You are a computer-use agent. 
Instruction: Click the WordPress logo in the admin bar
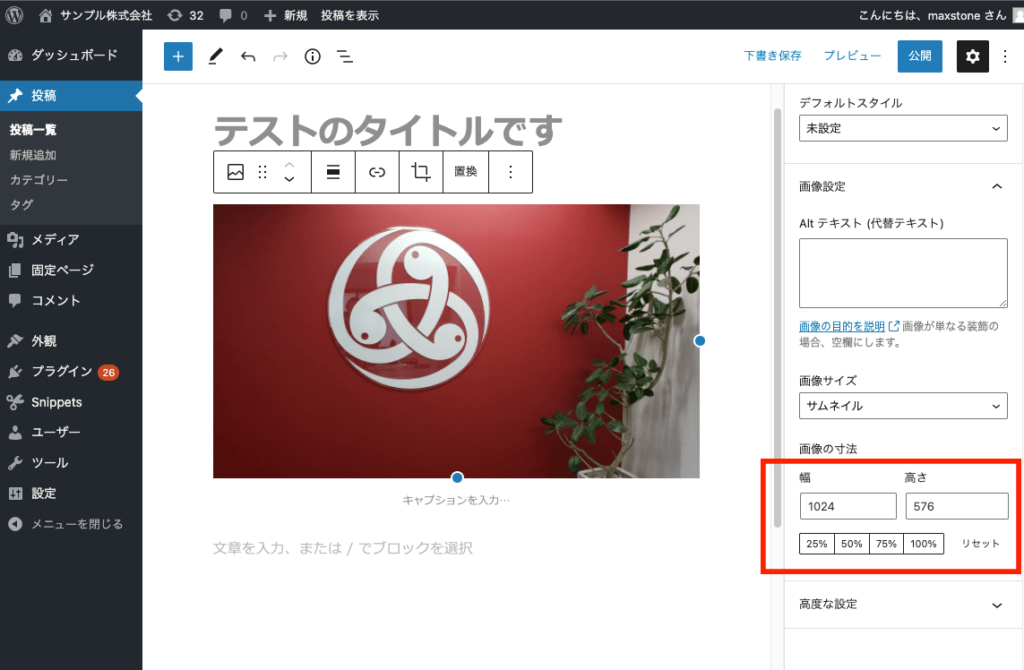[15, 14]
